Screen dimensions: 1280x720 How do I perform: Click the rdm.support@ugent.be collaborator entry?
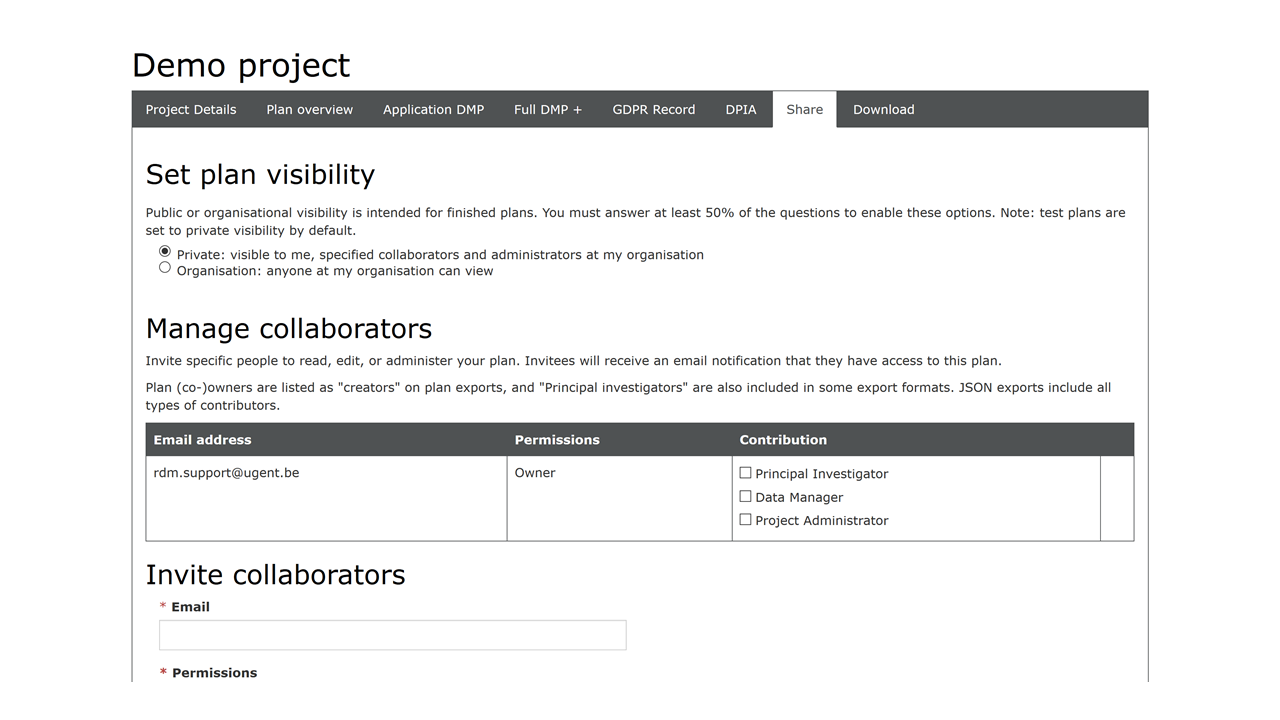pyautogui.click(x=226, y=473)
